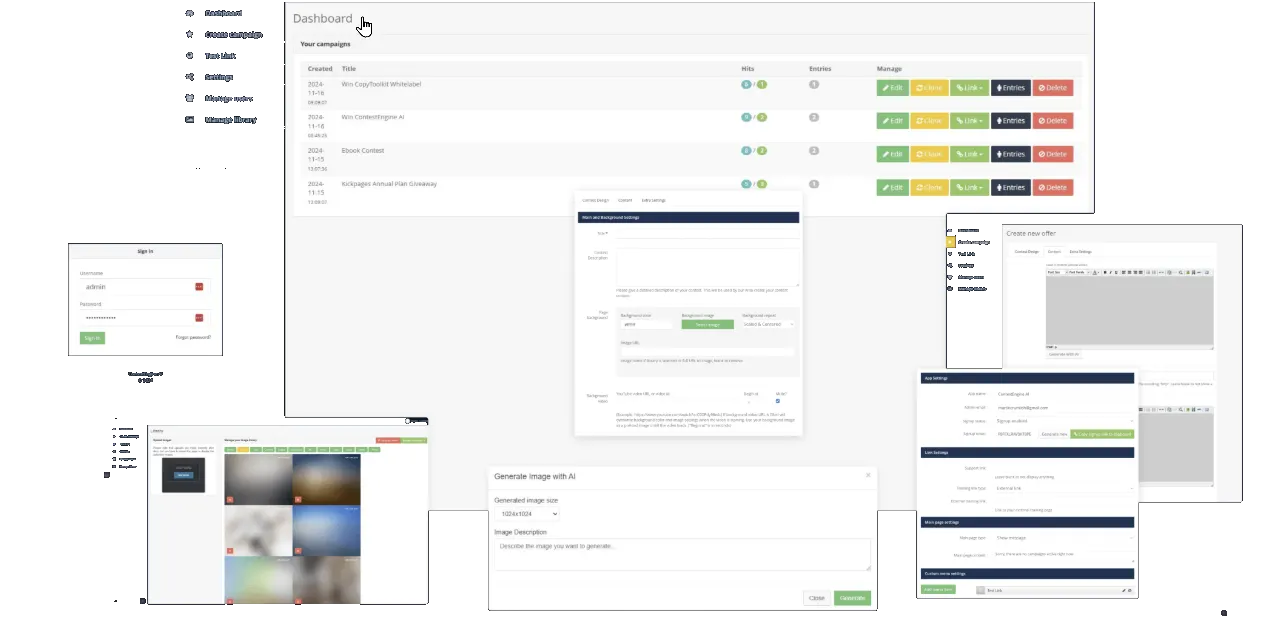Click the green Generate button
The height and width of the screenshot is (621, 1264).
coord(852,598)
